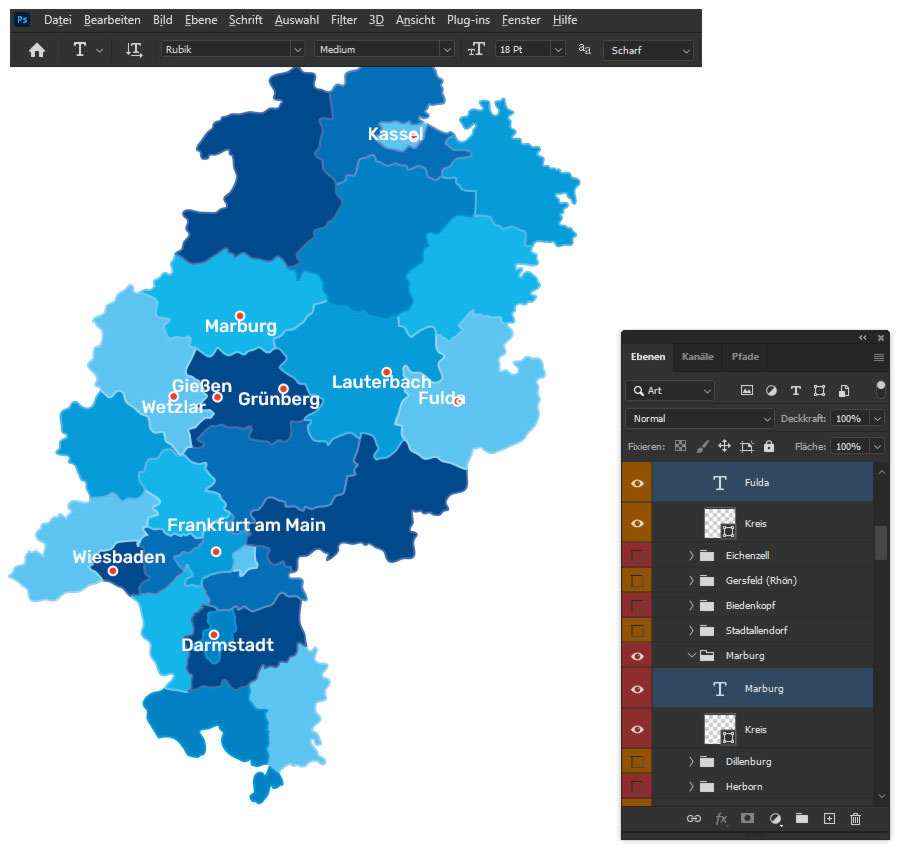Hide the Fulda text layer

click(637, 483)
